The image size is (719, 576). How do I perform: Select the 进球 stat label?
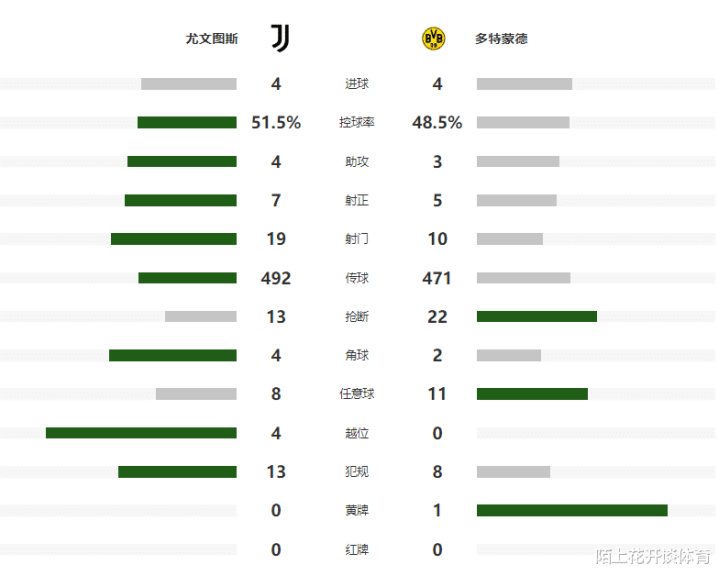(x=357, y=84)
